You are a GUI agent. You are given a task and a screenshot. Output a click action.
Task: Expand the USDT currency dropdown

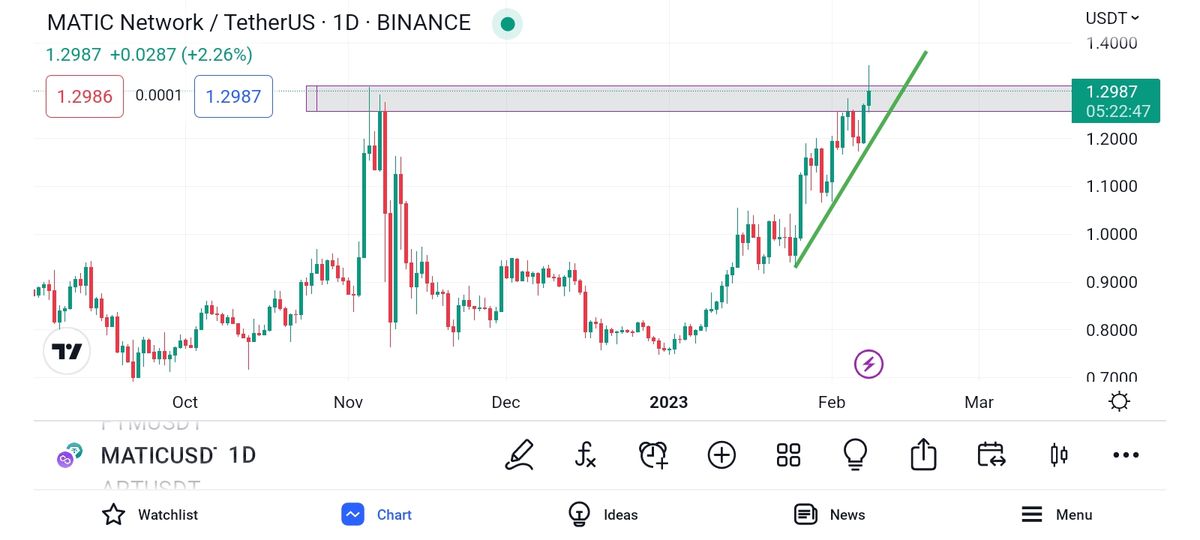pyautogui.click(x=1112, y=17)
